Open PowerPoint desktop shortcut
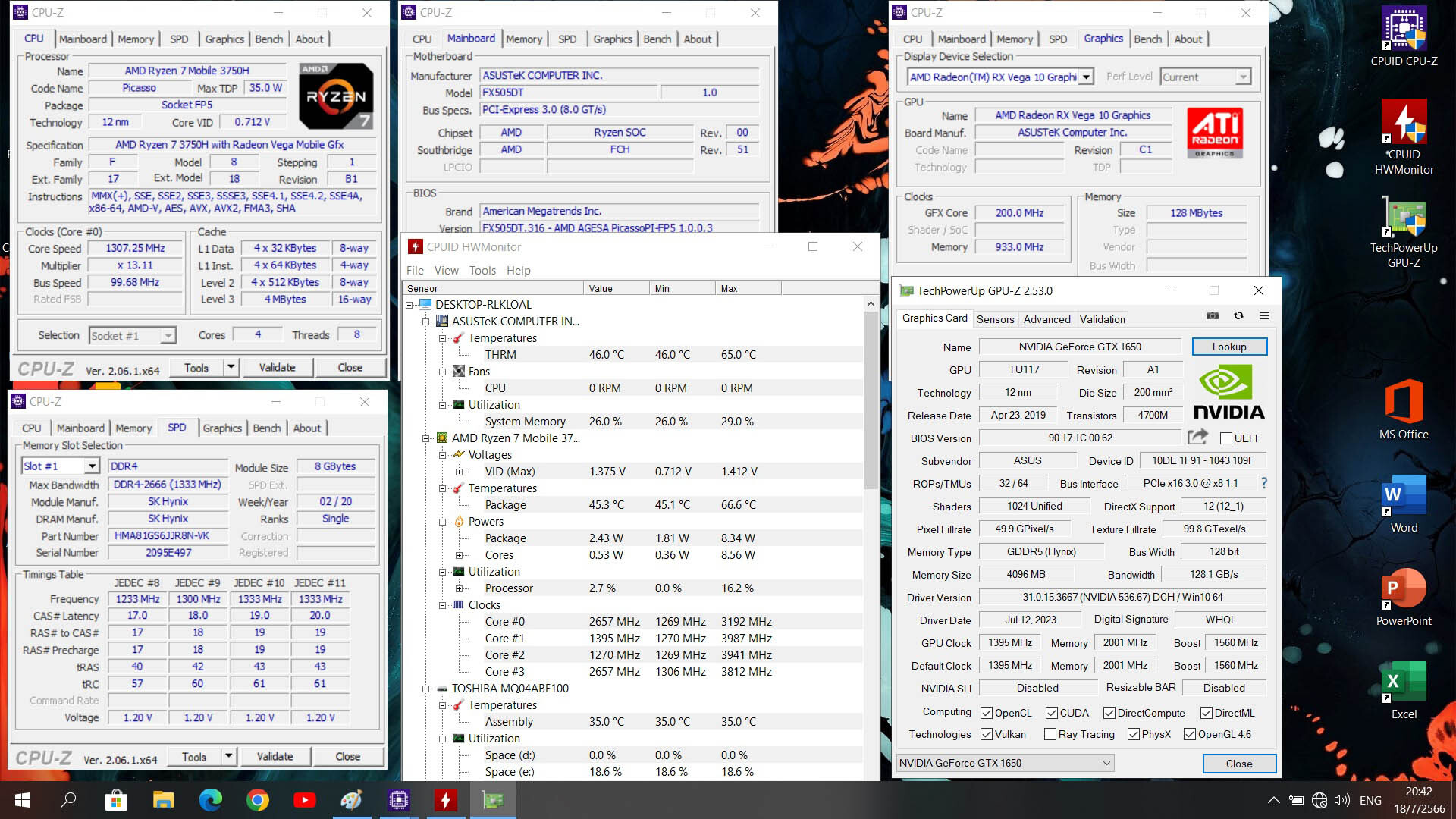 click(1404, 597)
